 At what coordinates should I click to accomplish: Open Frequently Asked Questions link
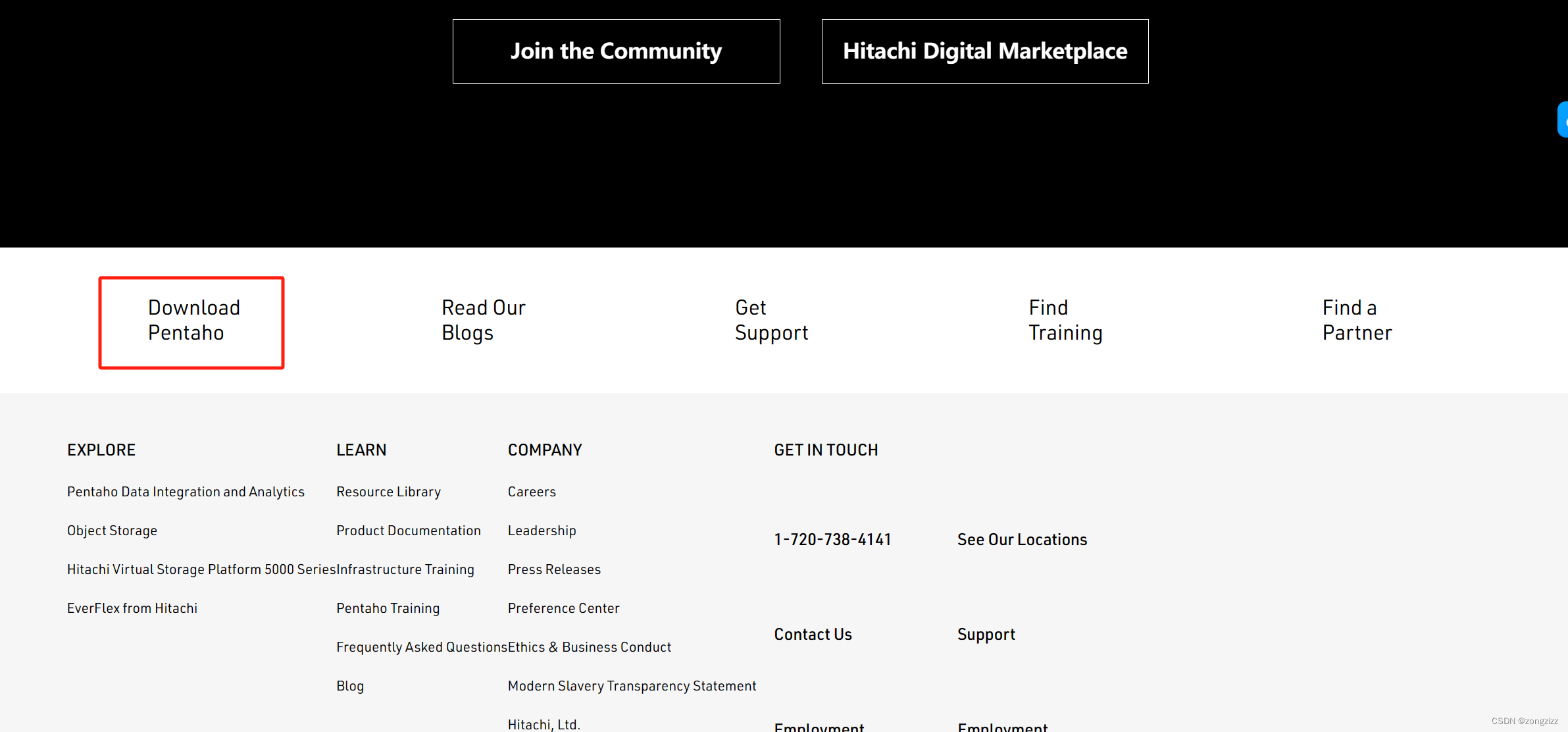[x=421, y=647]
